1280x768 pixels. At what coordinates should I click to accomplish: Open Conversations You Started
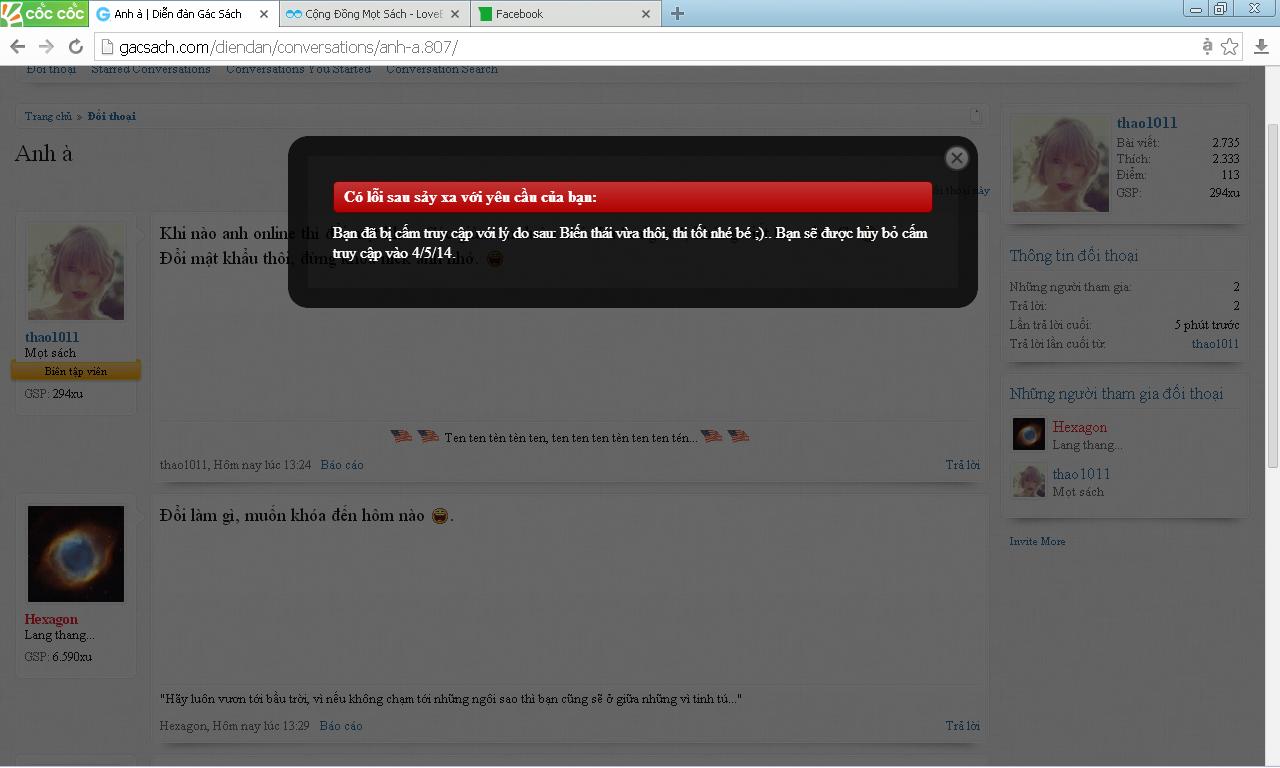[298, 69]
